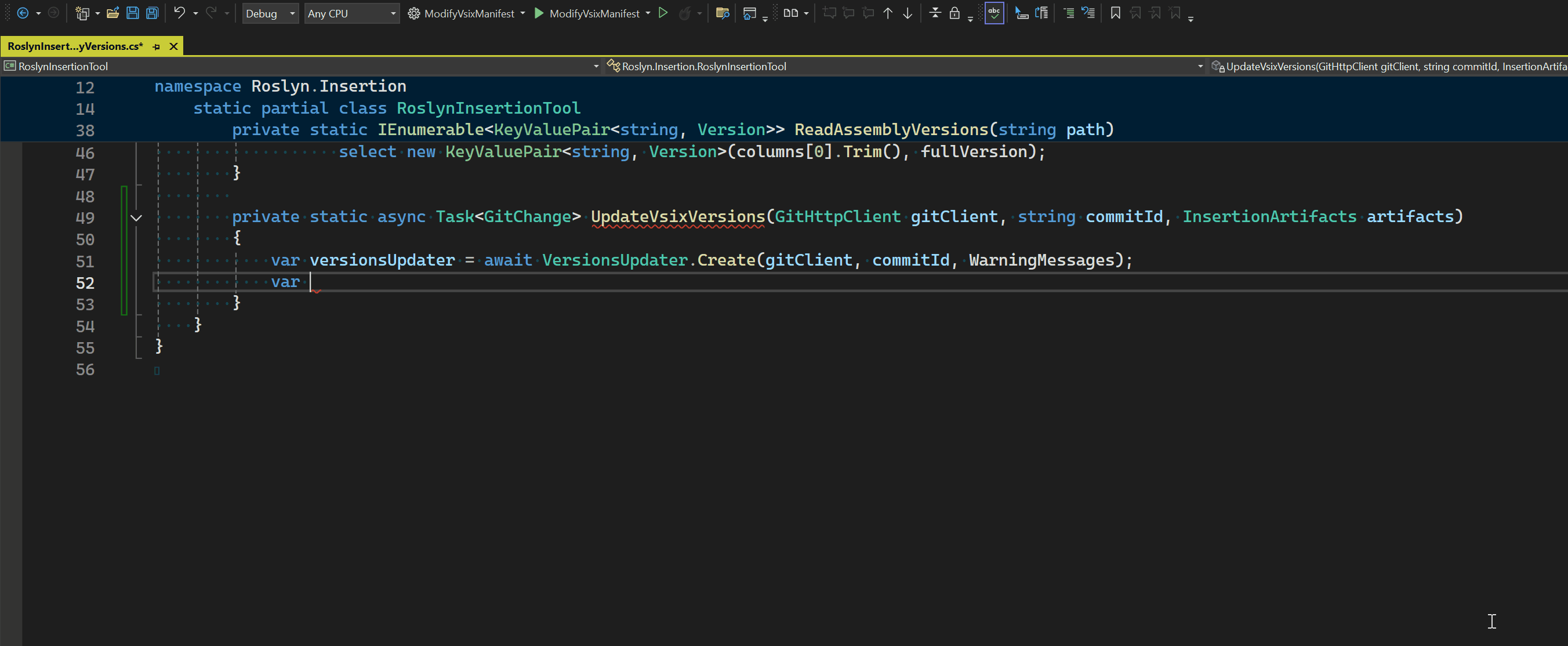This screenshot has height=646, width=1568.
Task: Click the UpdateVsixVersions method name
Action: pyautogui.click(x=677, y=217)
